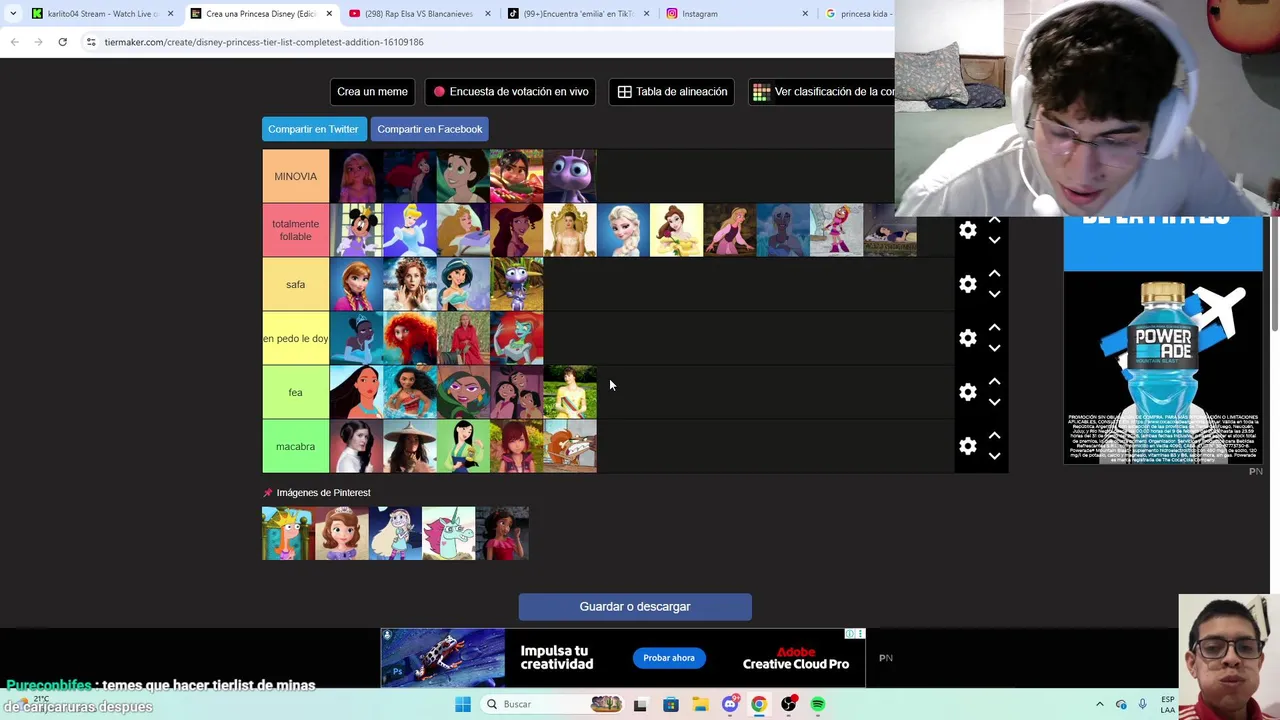
Task: Click the green 'macabra' tier label
Action: coord(295,446)
